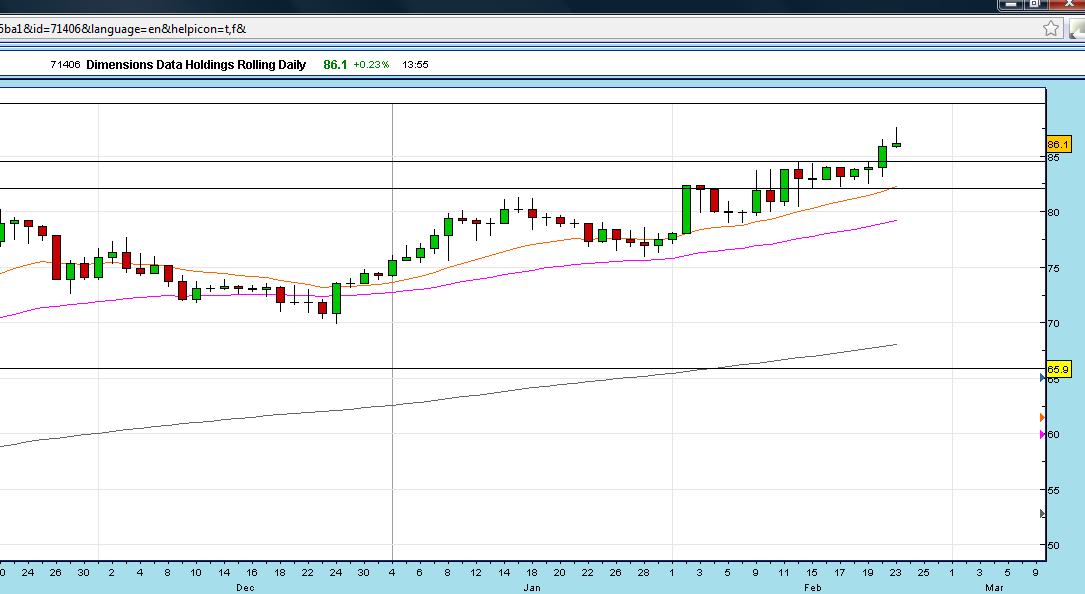Click the Dec month label on the time axis
This screenshot has width=1085, height=594.
tap(245, 588)
